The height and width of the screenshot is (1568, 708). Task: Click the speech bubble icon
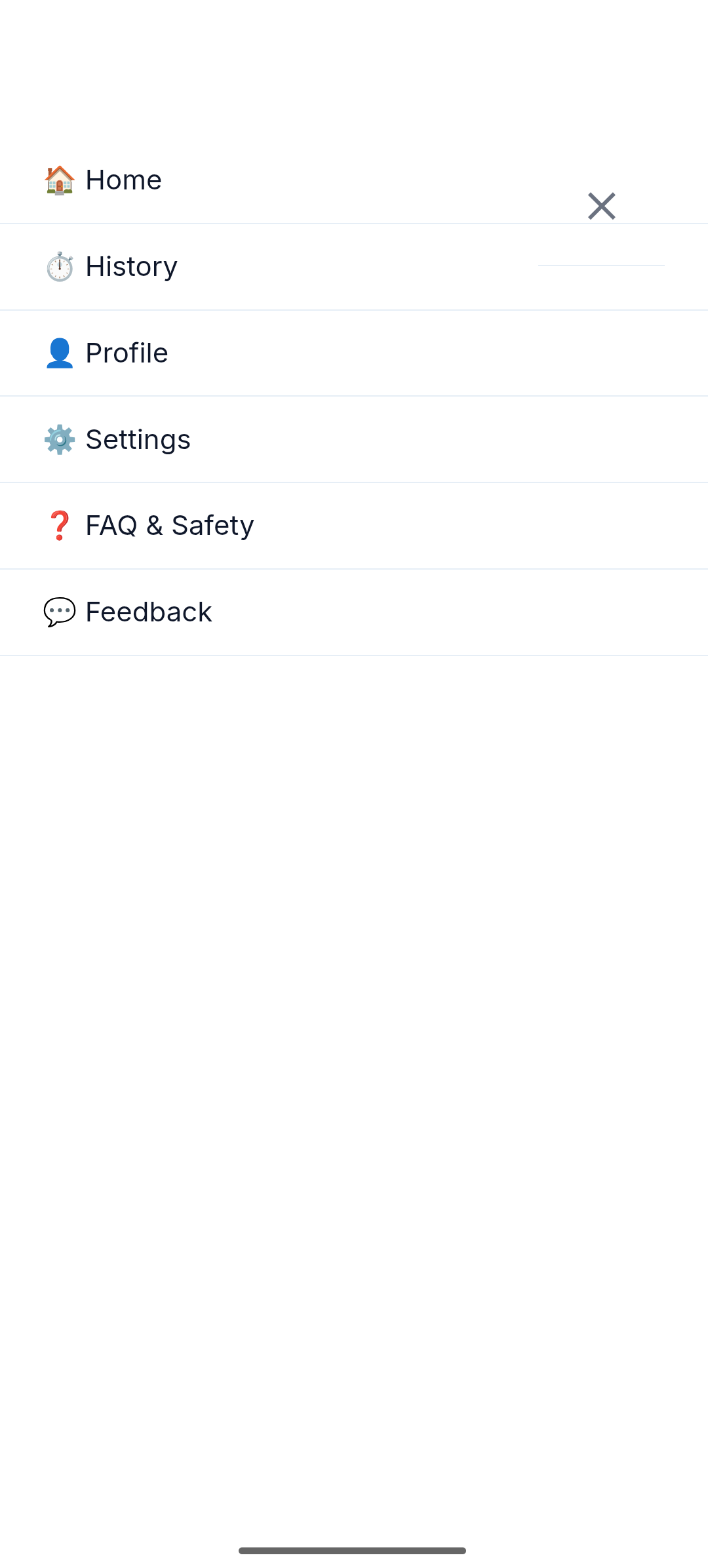point(60,612)
